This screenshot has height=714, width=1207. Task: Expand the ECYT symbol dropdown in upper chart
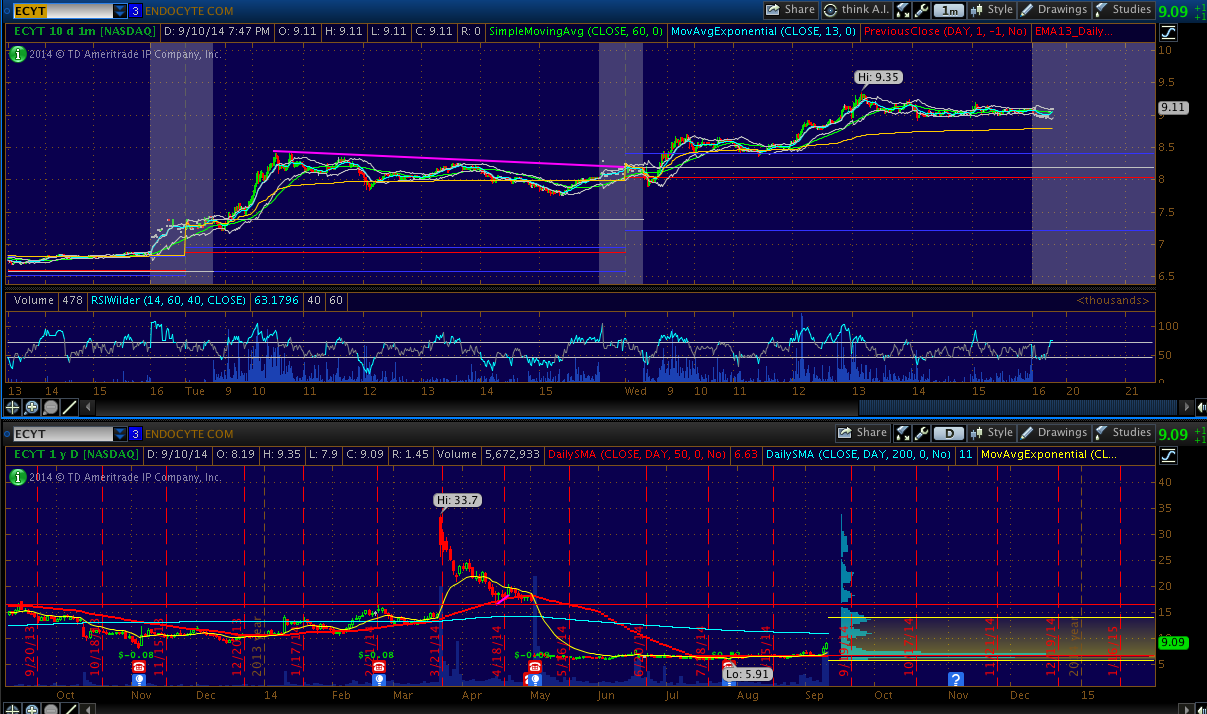click(120, 11)
